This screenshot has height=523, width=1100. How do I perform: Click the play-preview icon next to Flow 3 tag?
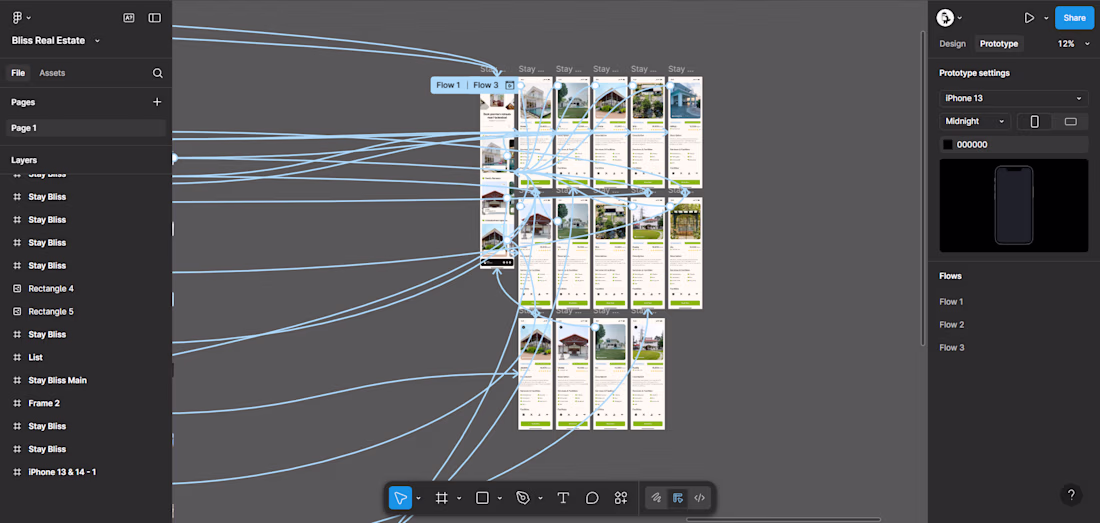tap(510, 86)
